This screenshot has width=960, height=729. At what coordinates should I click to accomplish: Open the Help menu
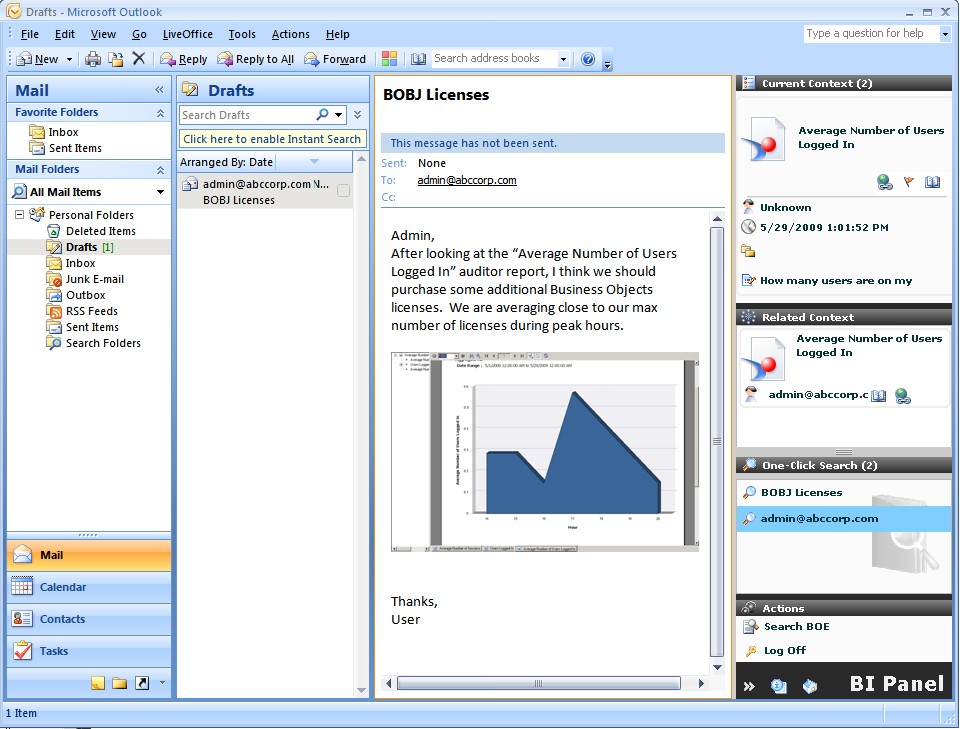pos(337,34)
